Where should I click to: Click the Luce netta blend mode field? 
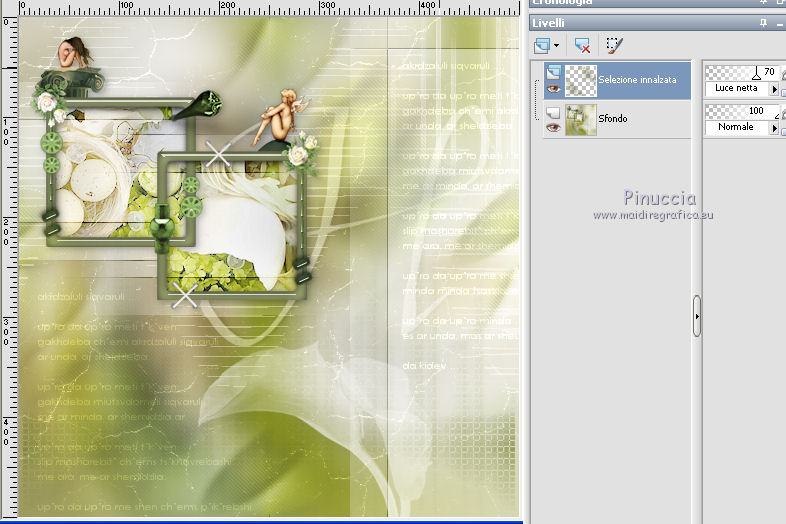coord(737,89)
